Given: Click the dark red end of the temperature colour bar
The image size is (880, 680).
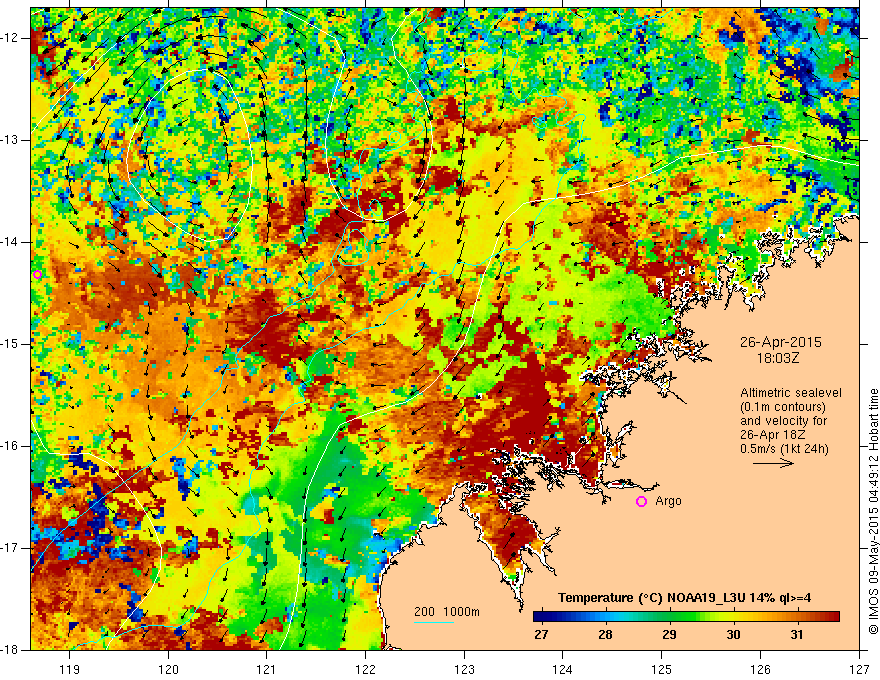Looking at the screenshot, I should tap(832, 617).
